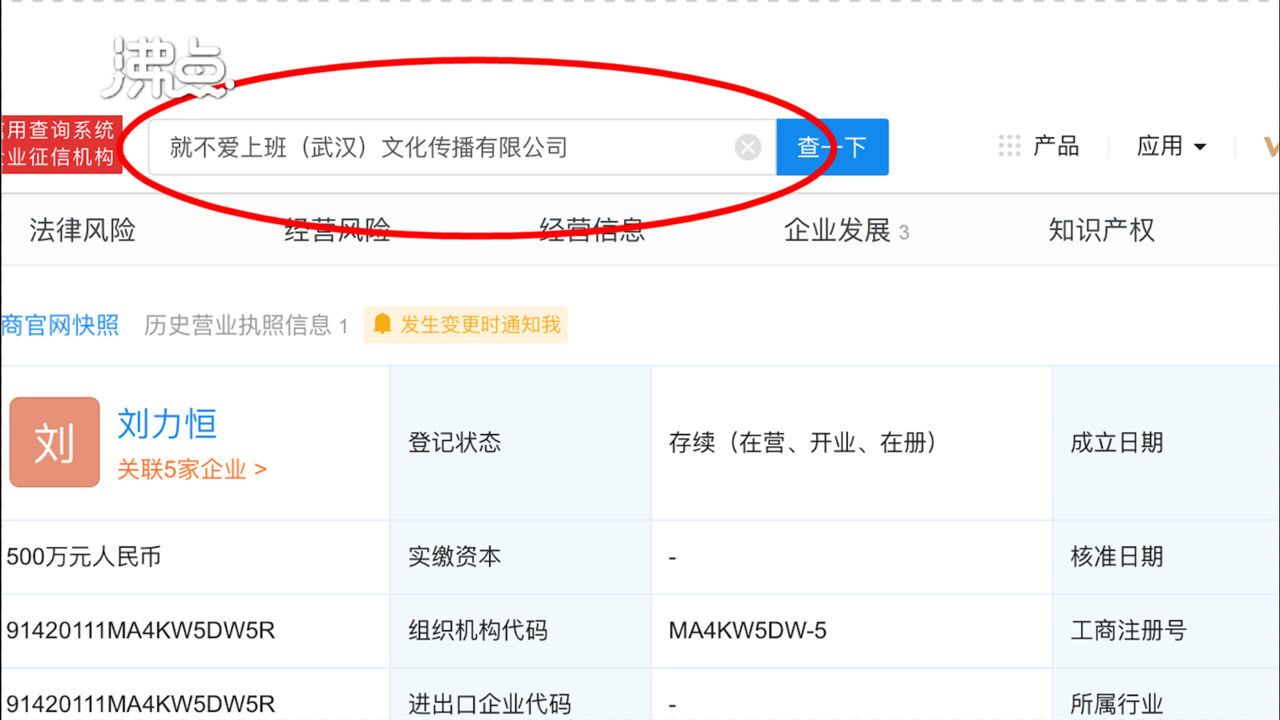Expand the 应用 dropdown
Viewport: 1280px width, 720px height.
(x=1171, y=147)
